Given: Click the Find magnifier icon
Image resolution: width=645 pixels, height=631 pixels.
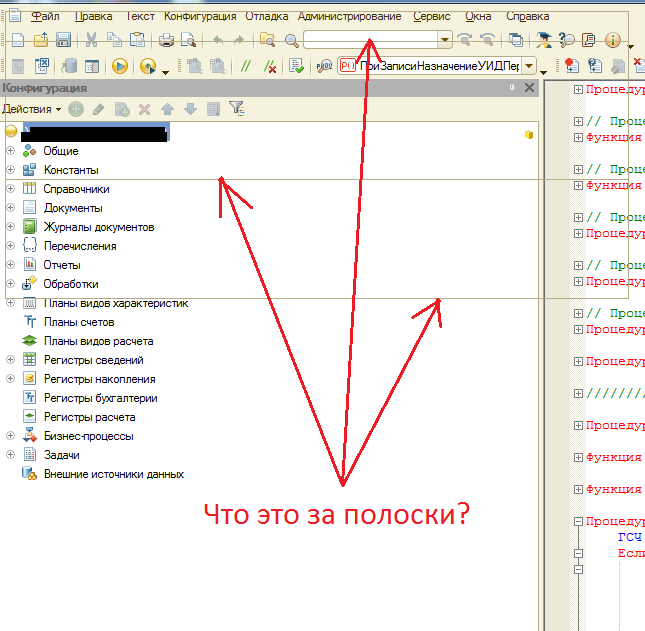Looking at the screenshot, I should pos(291,40).
